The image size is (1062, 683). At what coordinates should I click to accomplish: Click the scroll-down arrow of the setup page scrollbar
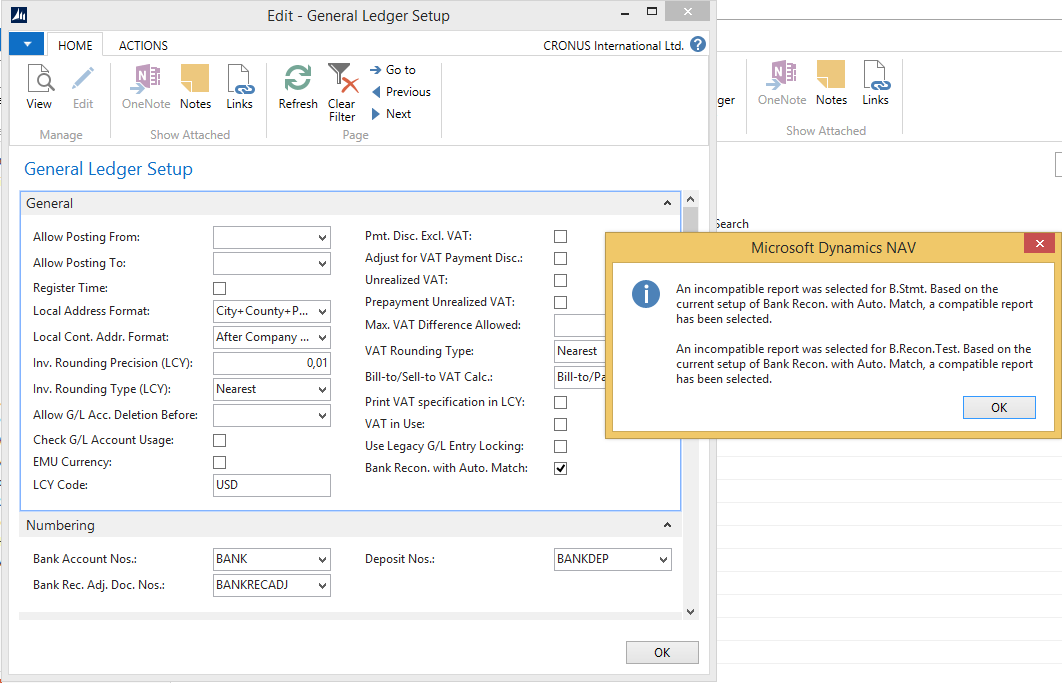point(690,611)
